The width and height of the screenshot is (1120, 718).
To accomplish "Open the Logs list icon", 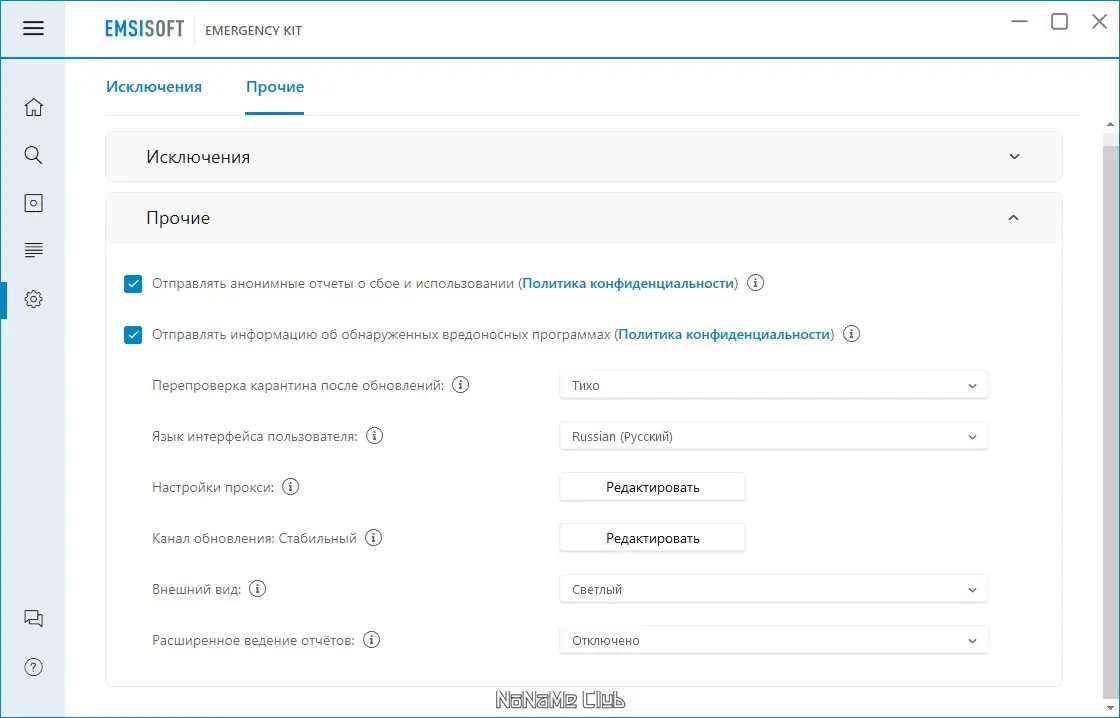I will (x=33, y=250).
